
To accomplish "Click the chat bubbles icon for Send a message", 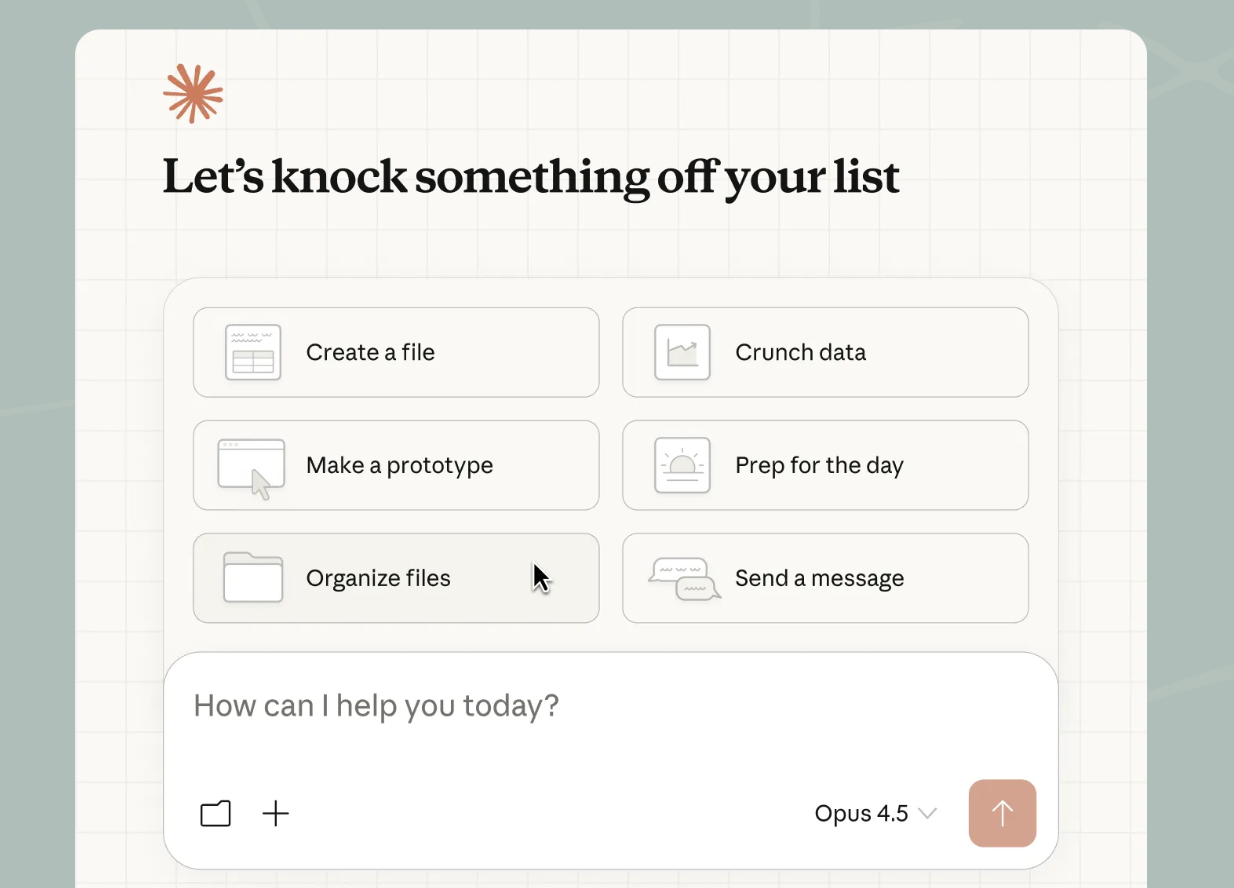I will coord(685,579).
